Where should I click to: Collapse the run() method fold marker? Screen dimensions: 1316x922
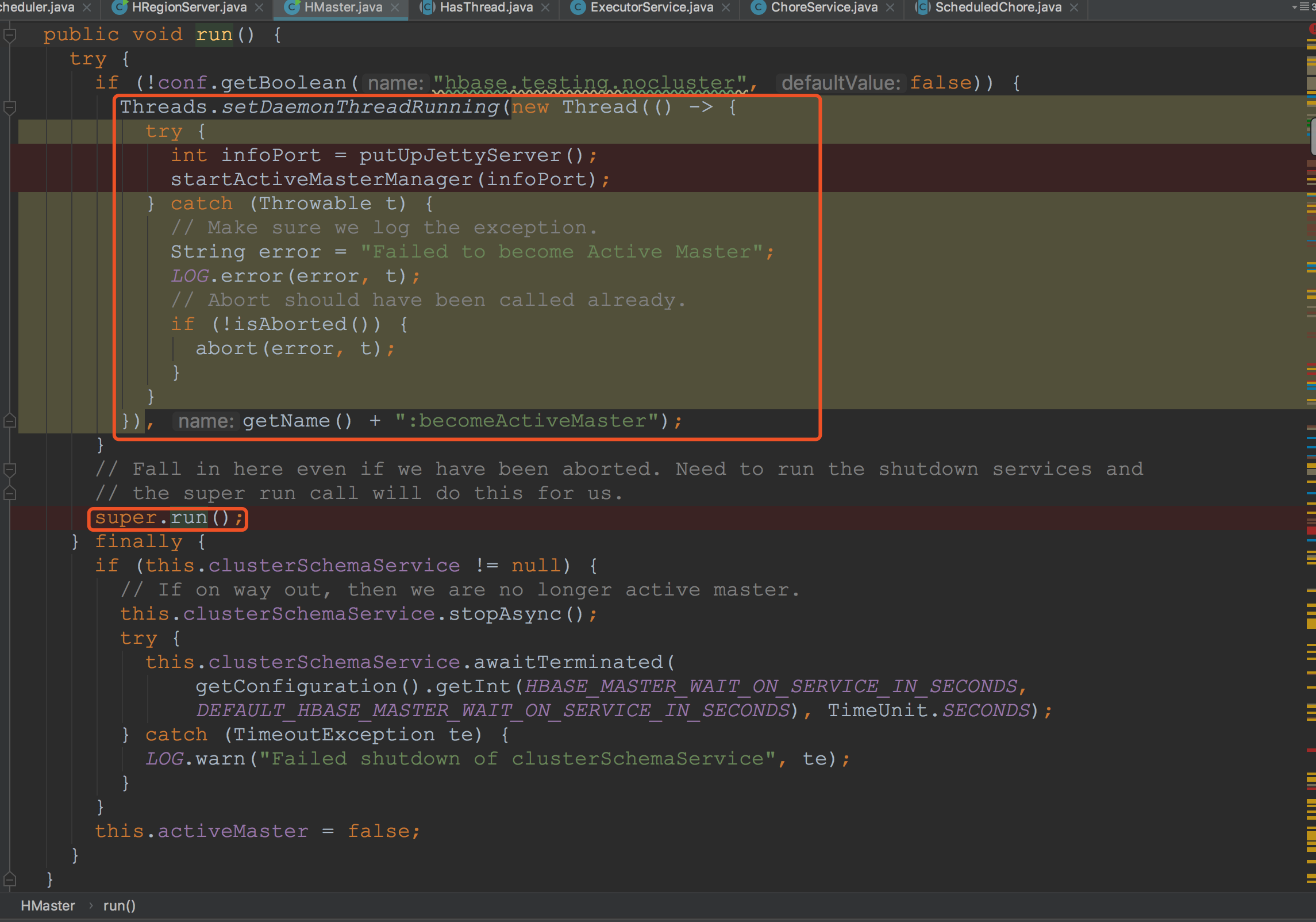[x=9, y=36]
